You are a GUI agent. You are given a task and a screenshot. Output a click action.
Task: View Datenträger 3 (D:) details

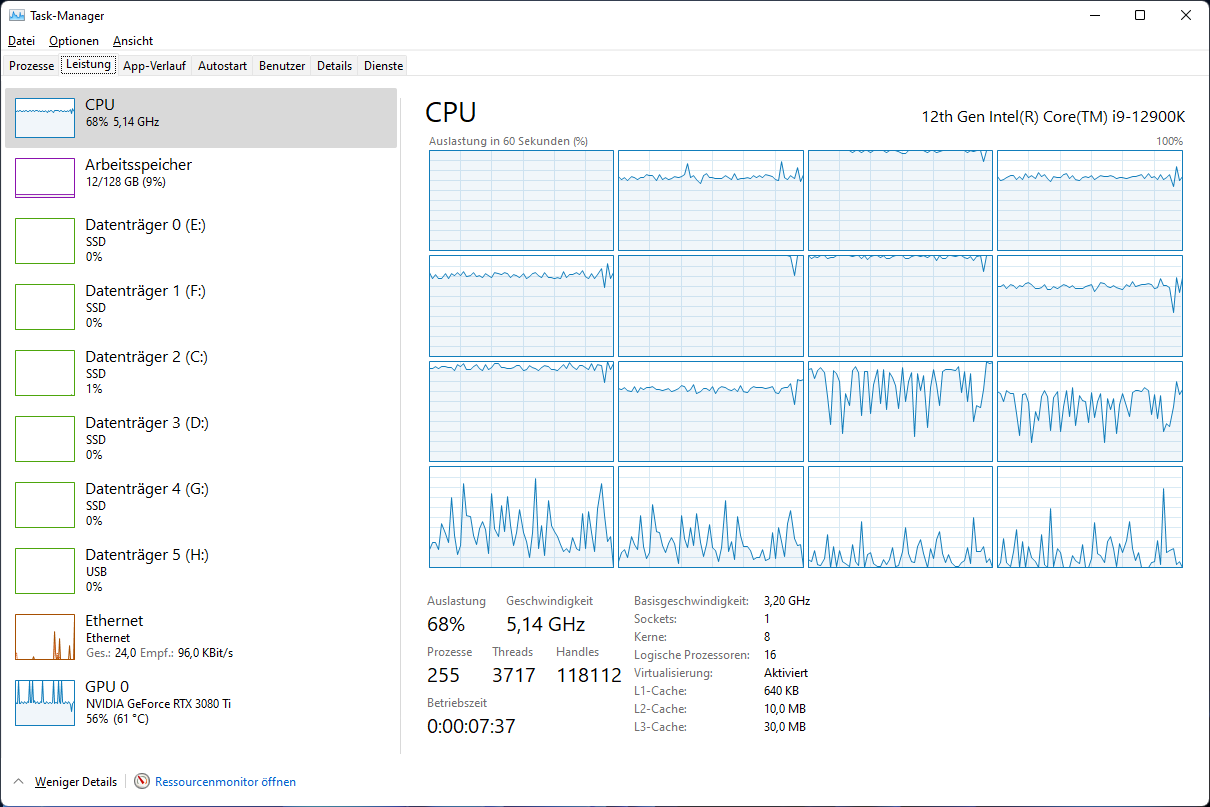tap(150, 438)
